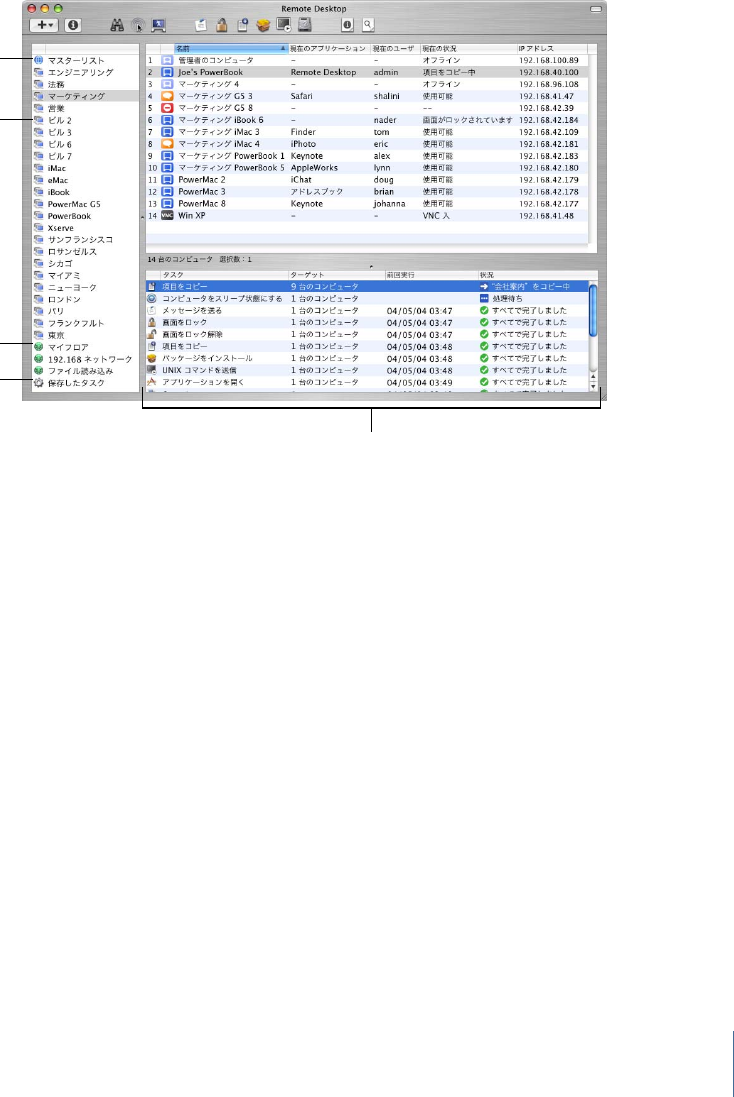
Task: Sort by the 現在の状況 column header
Action: click(x=467, y=48)
